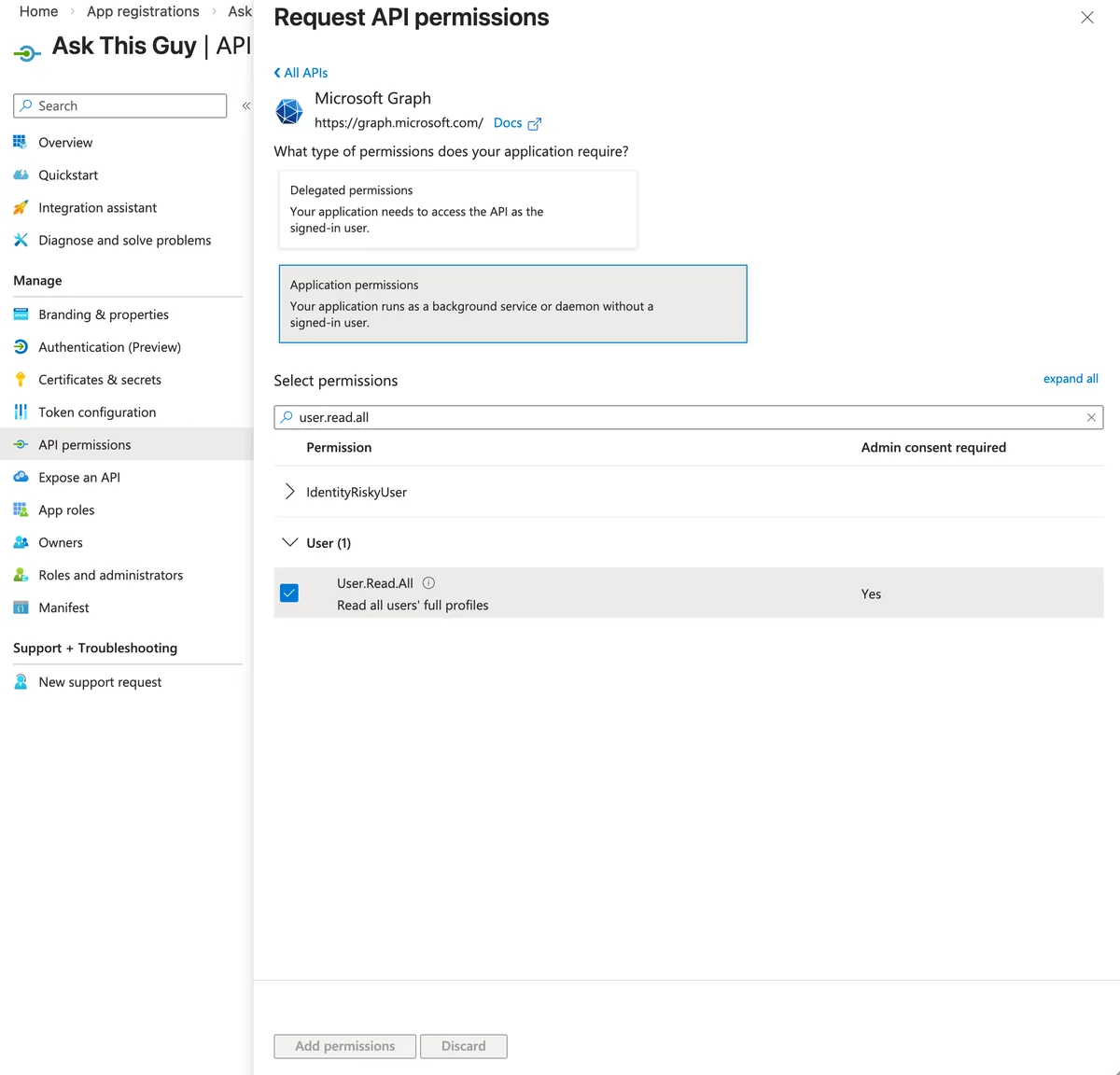Image resolution: width=1120 pixels, height=1075 pixels.
Task: Open Integration assistant menu item
Action: click(x=97, y=207)
